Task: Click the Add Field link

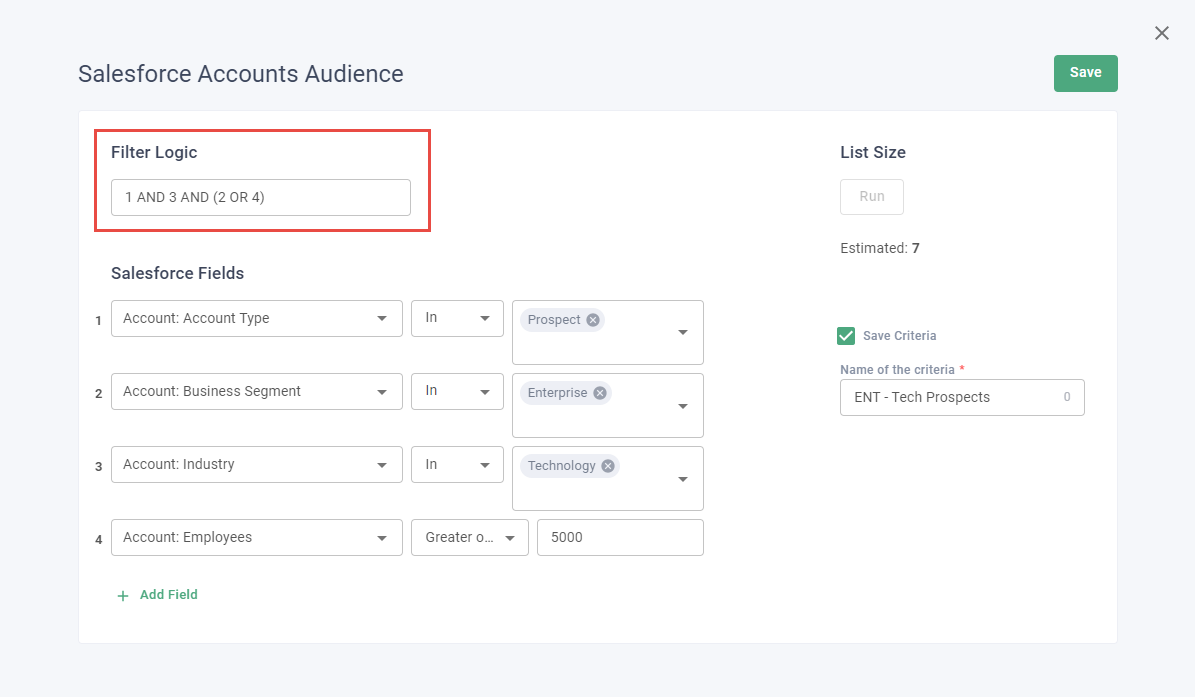Action: 168,595
